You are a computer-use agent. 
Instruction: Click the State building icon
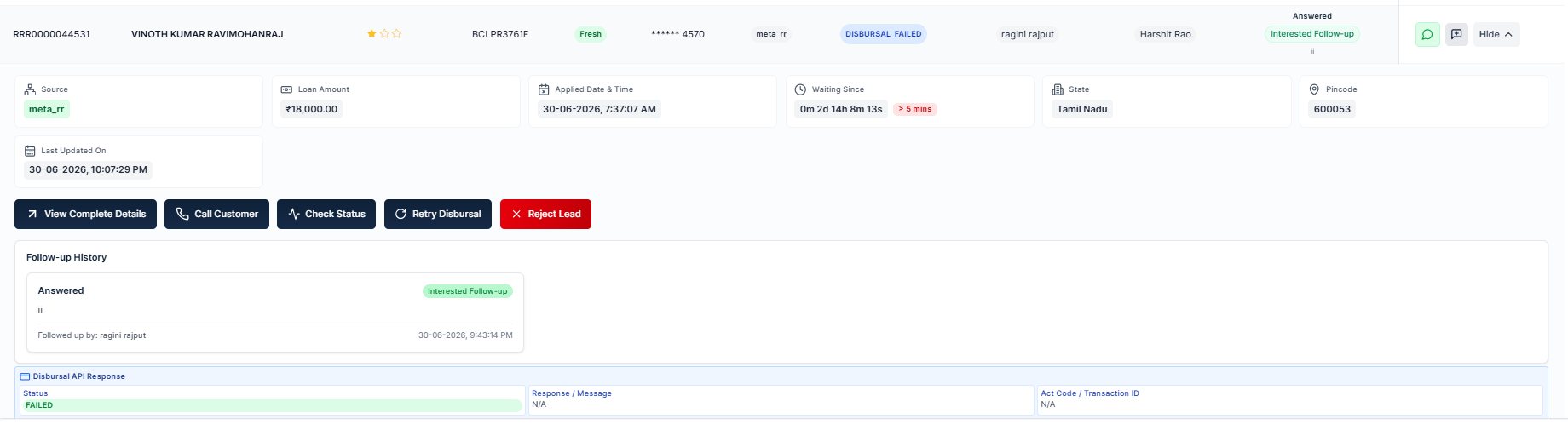1058,89
